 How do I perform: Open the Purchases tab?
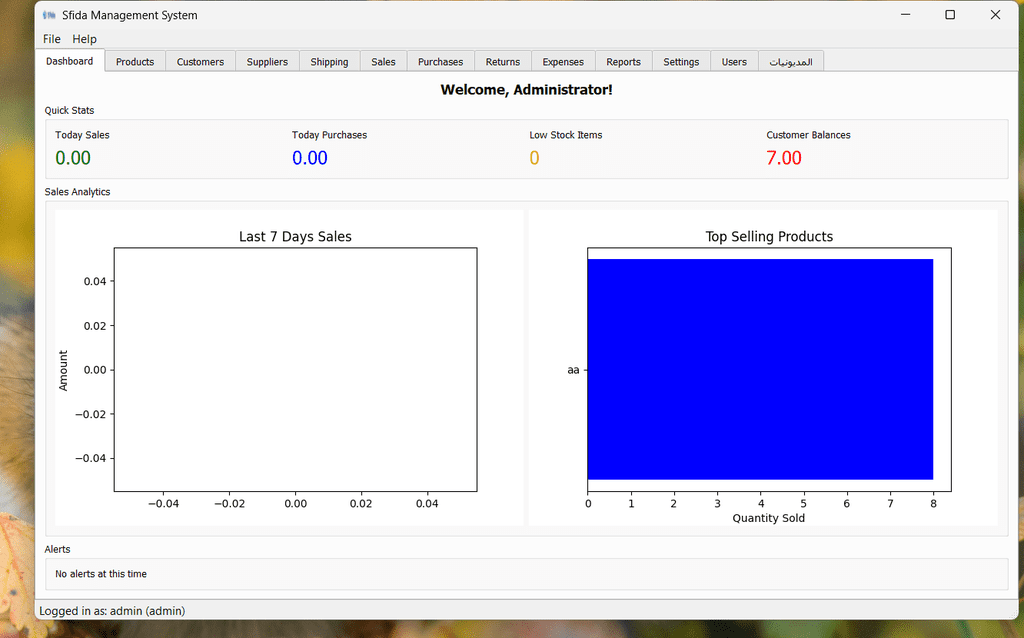(440, 62)
